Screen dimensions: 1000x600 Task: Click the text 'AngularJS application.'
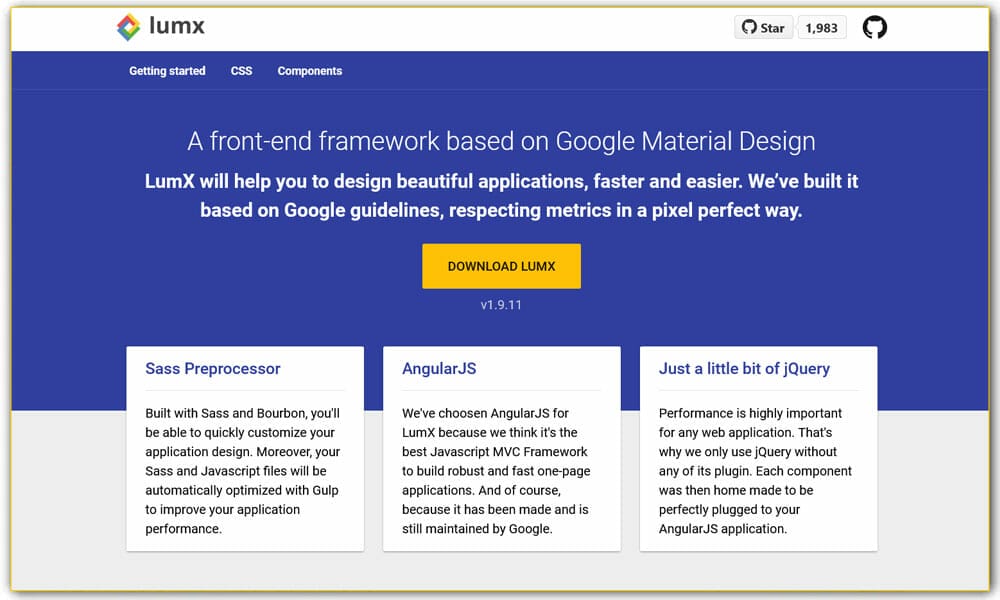(x=723, y=529)
